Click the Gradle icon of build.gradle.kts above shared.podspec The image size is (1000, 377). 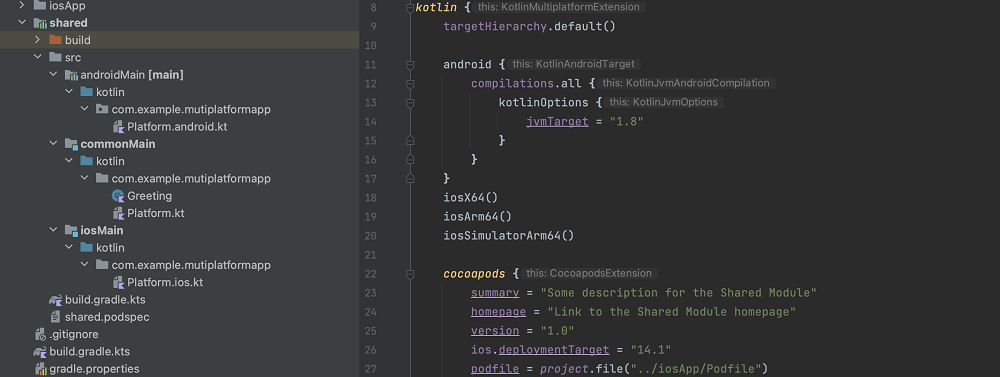click(x=56, y=299)
